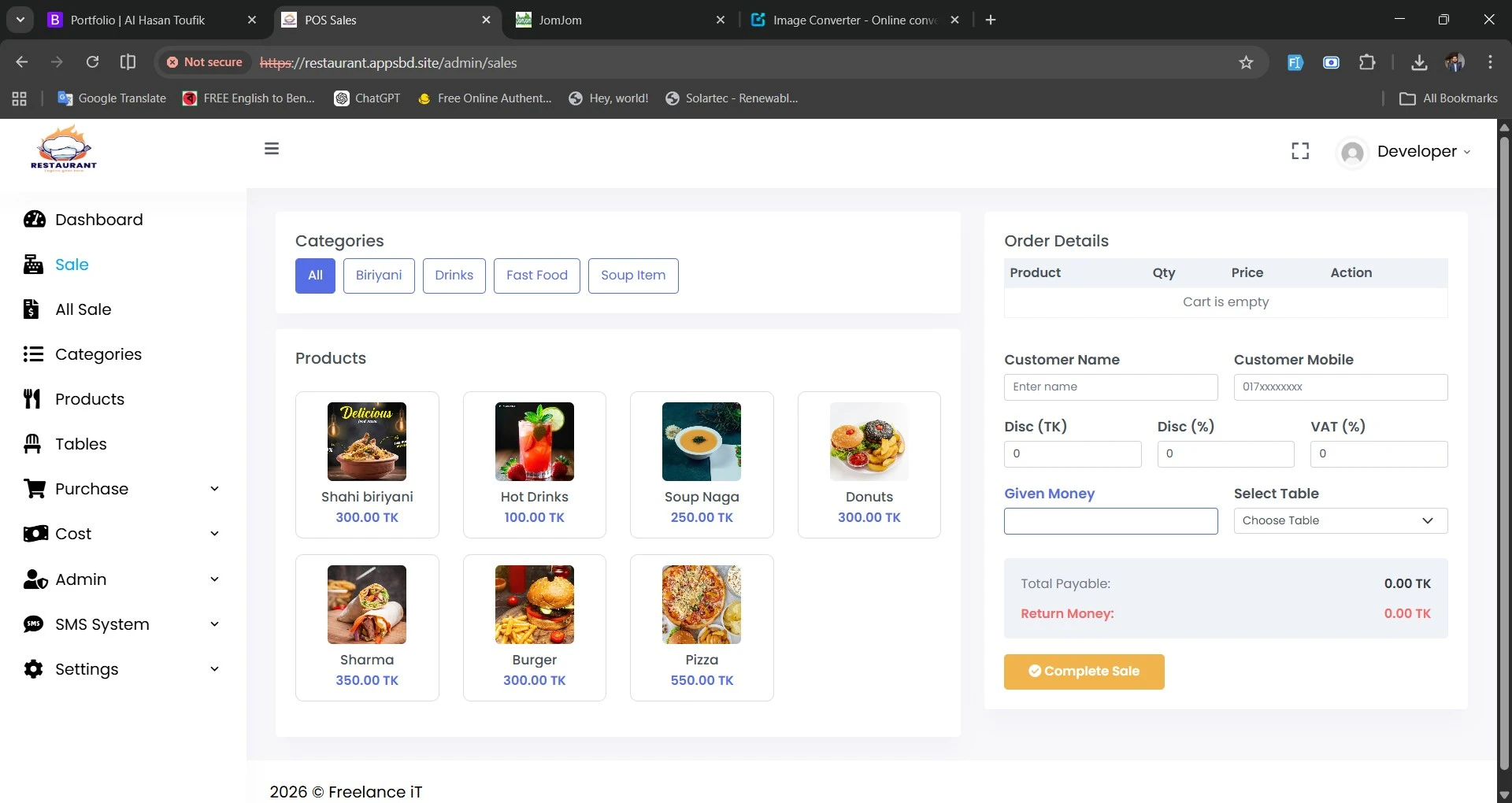Open browser extensions puzzle icon
Viewport: 1512px width, 803px height.
(1367, 62)
